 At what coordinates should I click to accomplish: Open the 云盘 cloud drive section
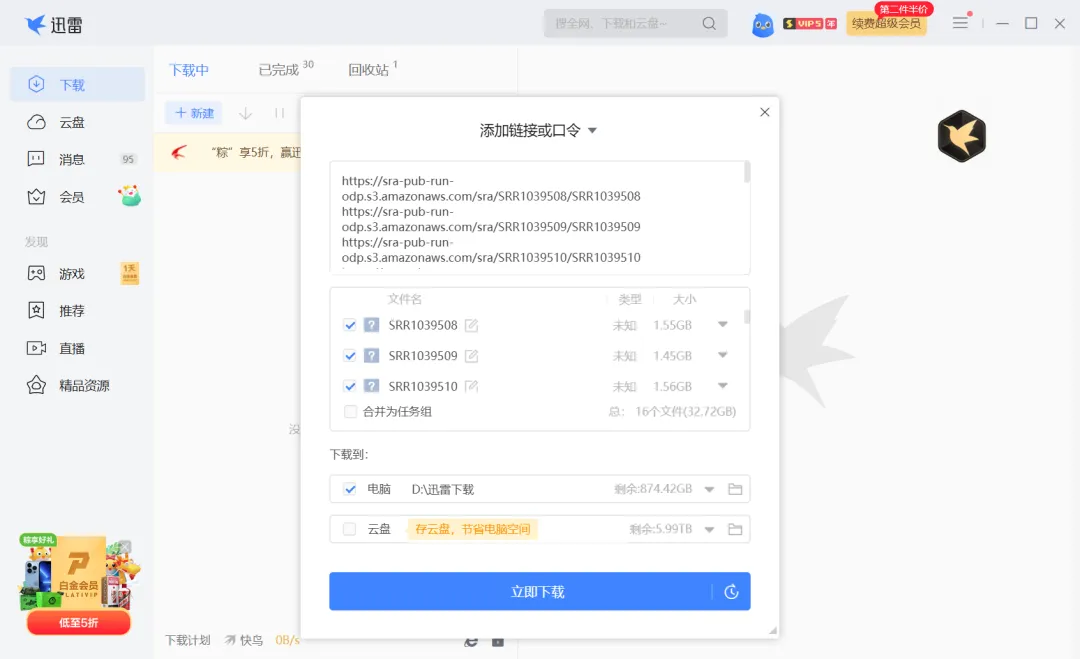(x=77, y=123)
